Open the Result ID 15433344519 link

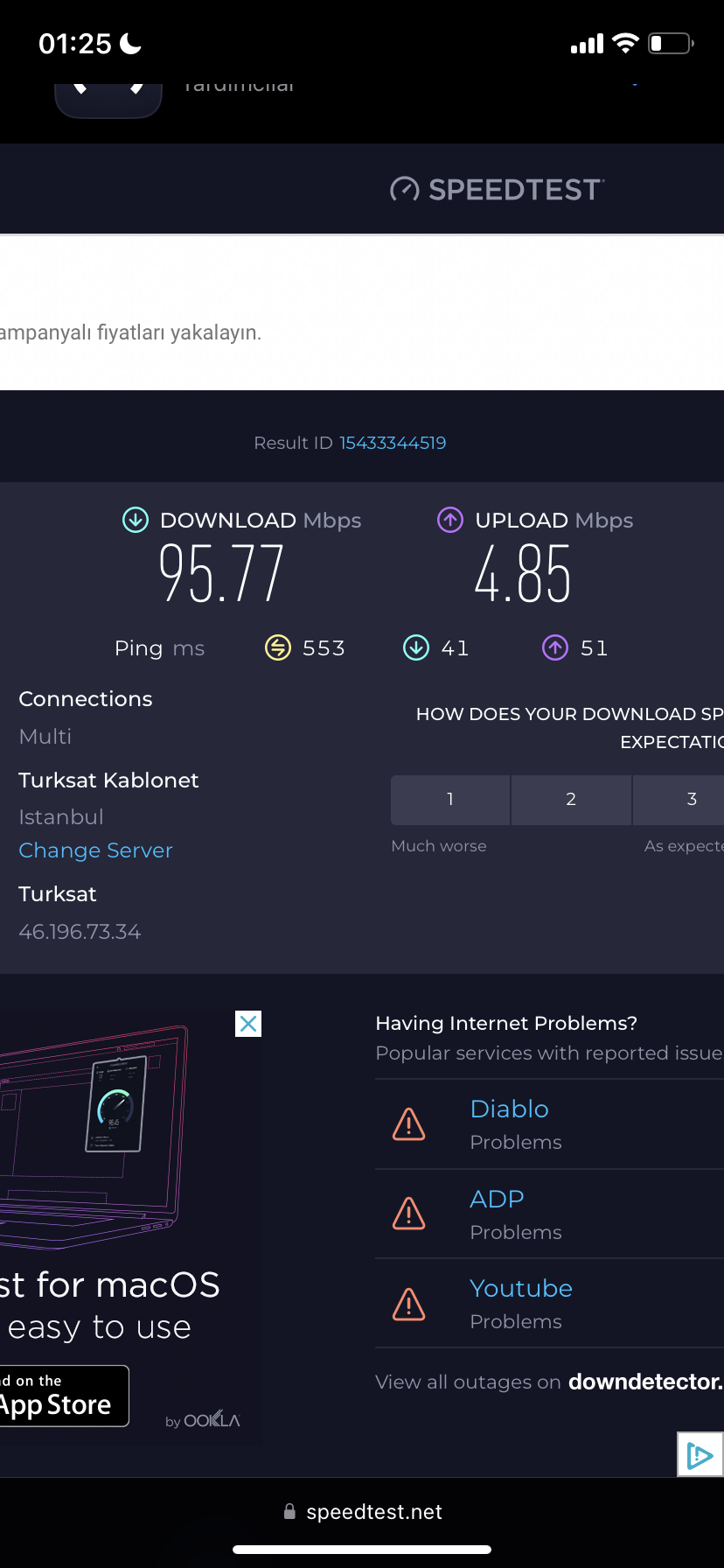(393, 443)
